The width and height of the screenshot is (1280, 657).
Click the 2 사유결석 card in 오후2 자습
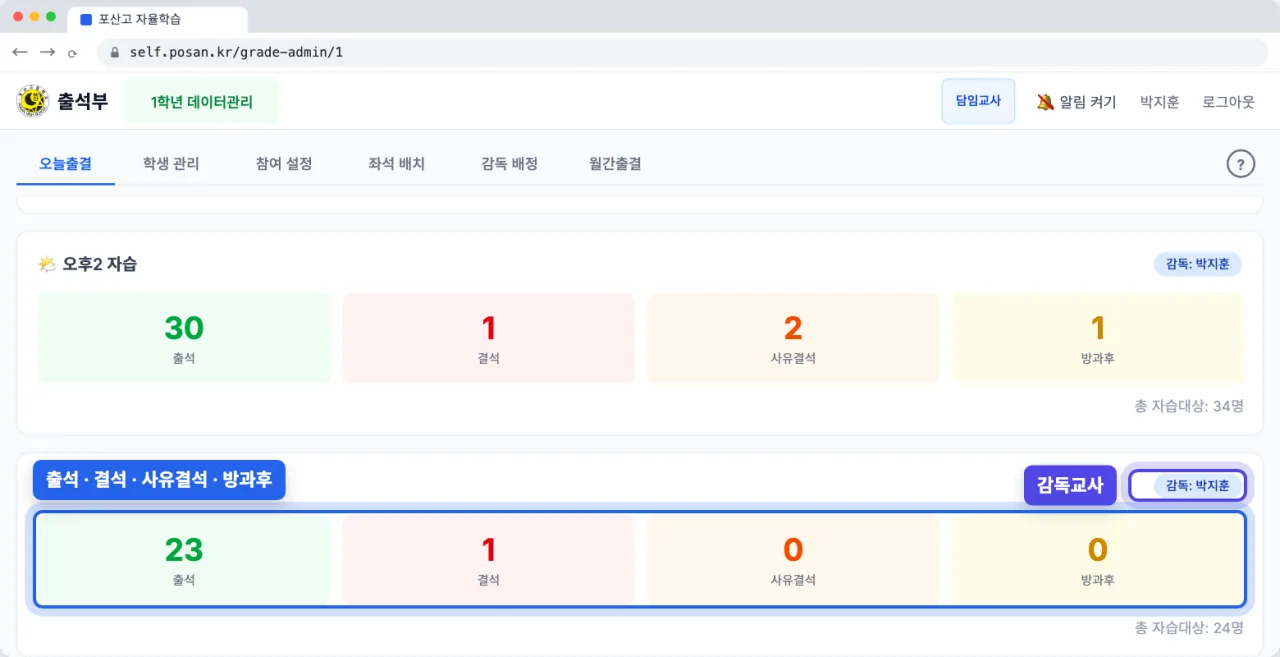[x=793, y=338]
